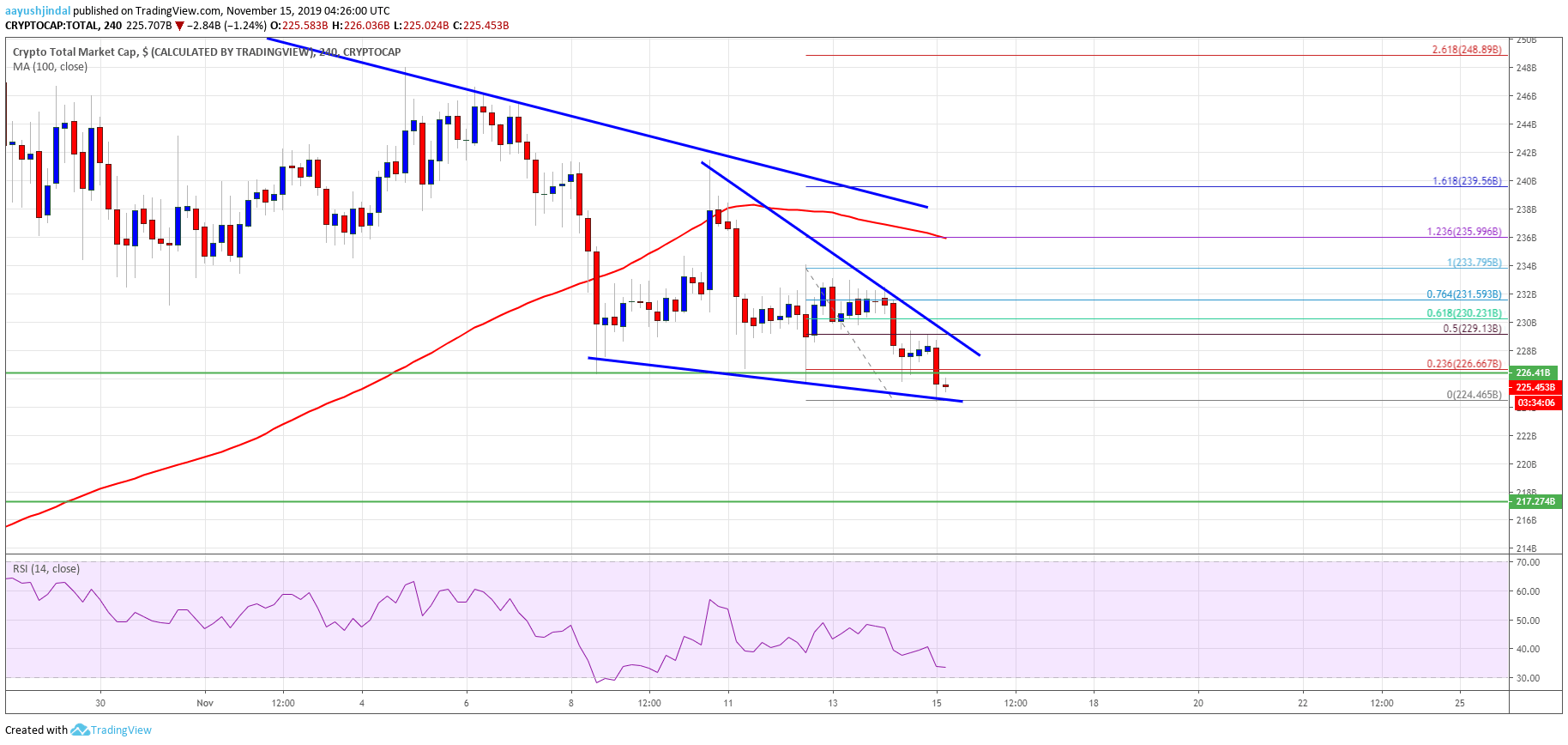Click the red down-arrow change indicator
This screenshot has height=745, width=1568.
coord(179,26)
